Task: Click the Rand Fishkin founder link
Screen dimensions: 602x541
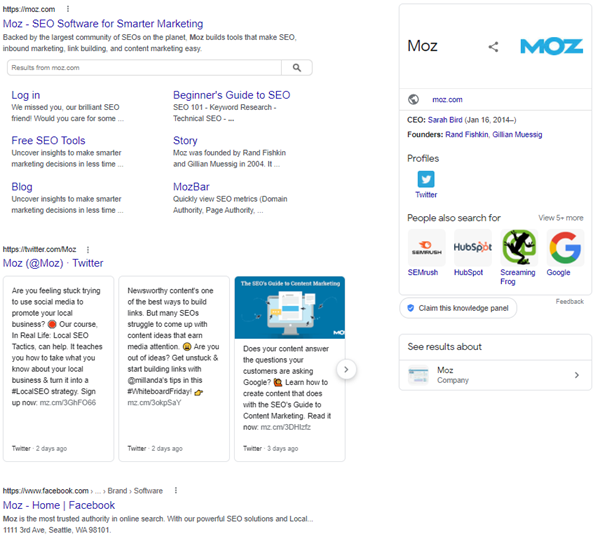Action: tap(466, 134)
